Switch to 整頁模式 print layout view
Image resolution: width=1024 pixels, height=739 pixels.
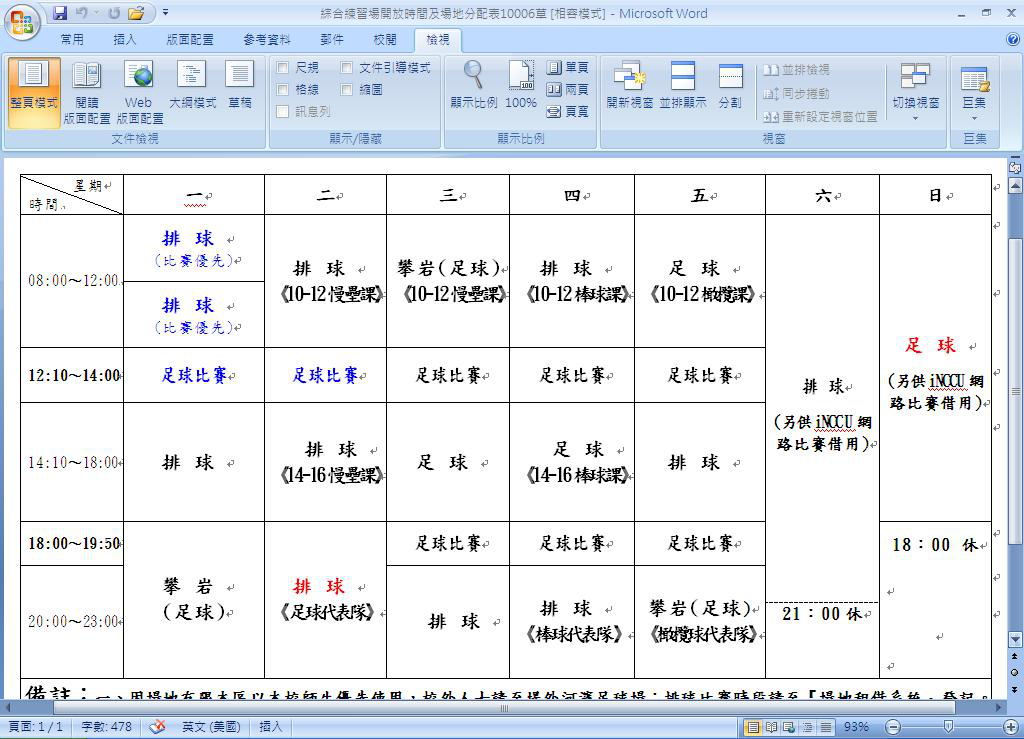pos(34,92)
